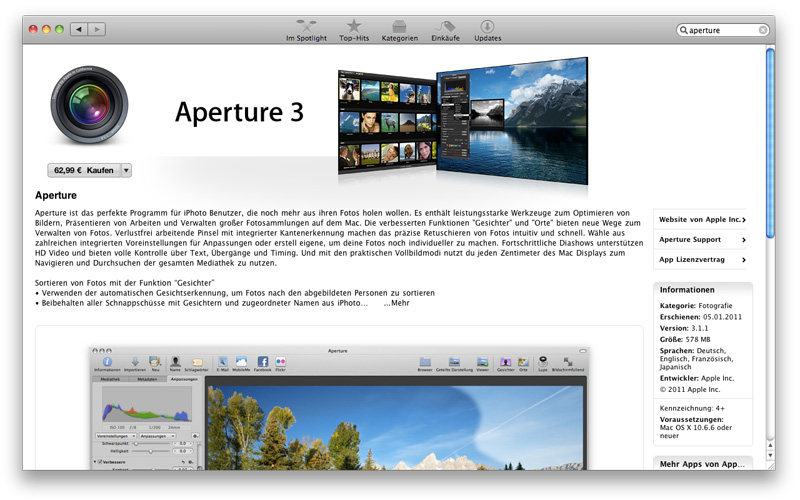Click the Entwickler: Apple Inc. text
This screenshot has width=800, height=500.
click(697, 378)
